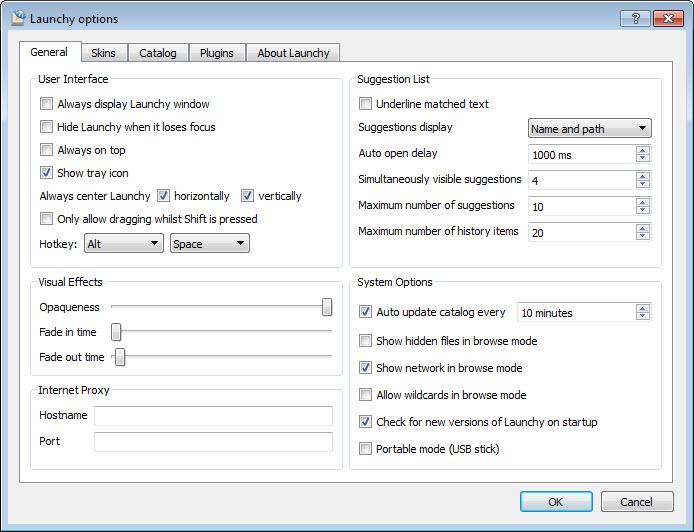
Task: Decrease the Auto open delay value
Action: coord(643,158)
